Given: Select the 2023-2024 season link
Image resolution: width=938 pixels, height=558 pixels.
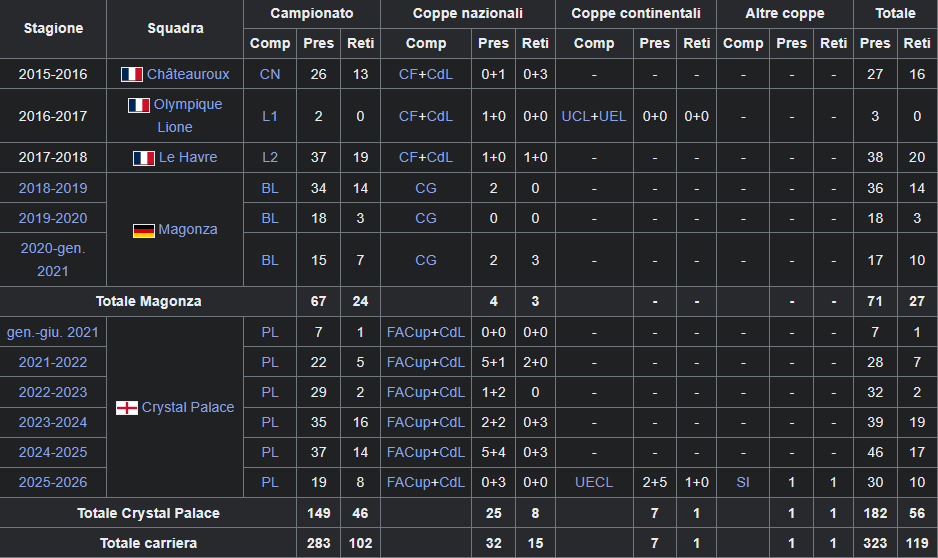Looking at the screenshot, I should tap(53, 422).
